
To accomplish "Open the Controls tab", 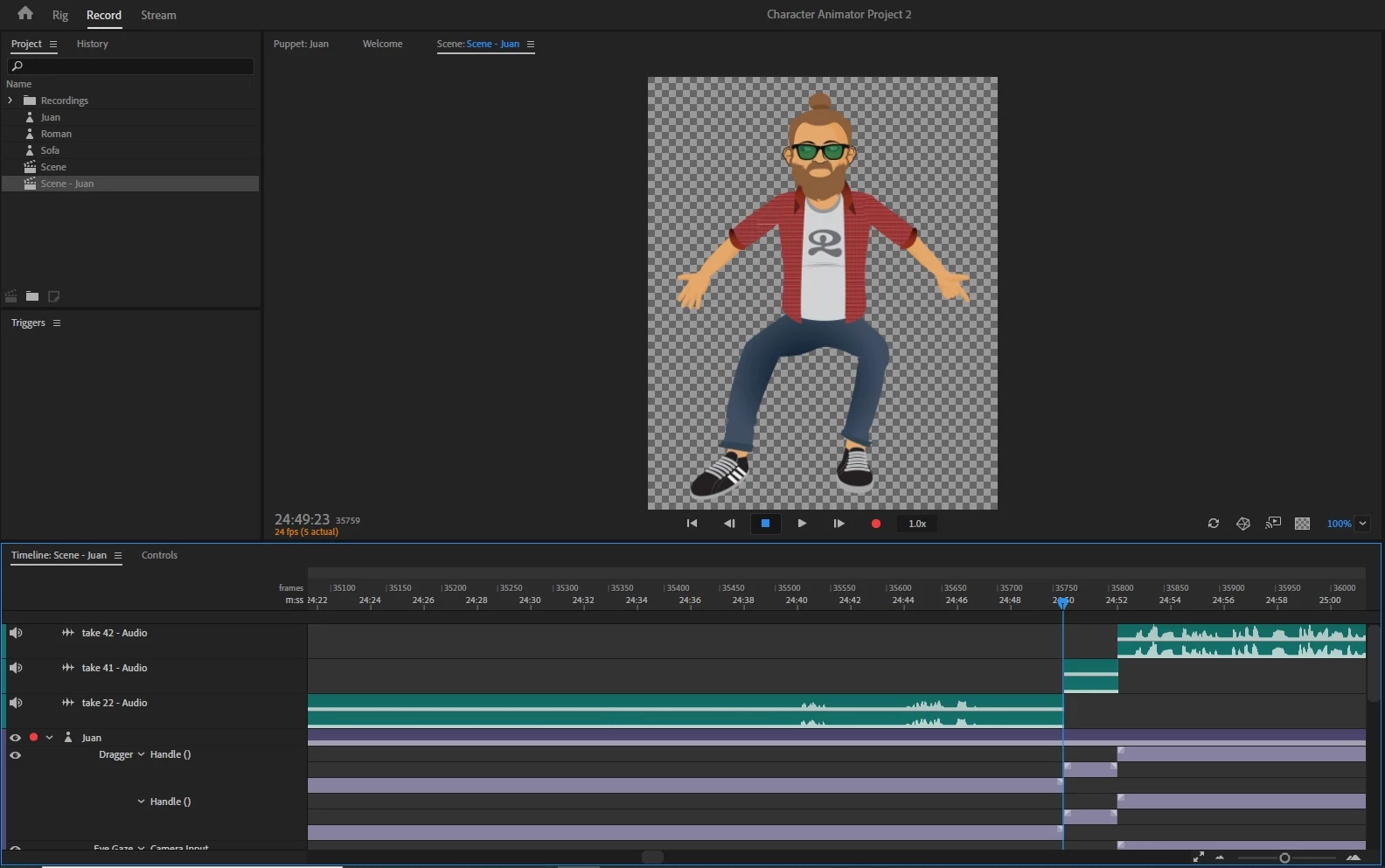I will [159, 555].
